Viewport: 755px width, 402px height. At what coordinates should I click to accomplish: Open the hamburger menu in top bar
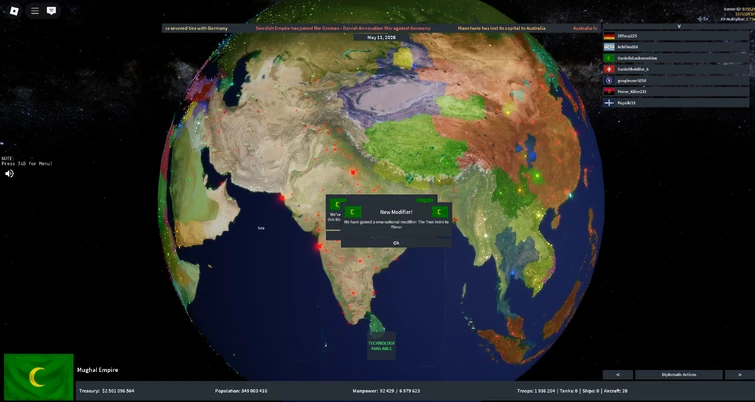coord(35,11)
